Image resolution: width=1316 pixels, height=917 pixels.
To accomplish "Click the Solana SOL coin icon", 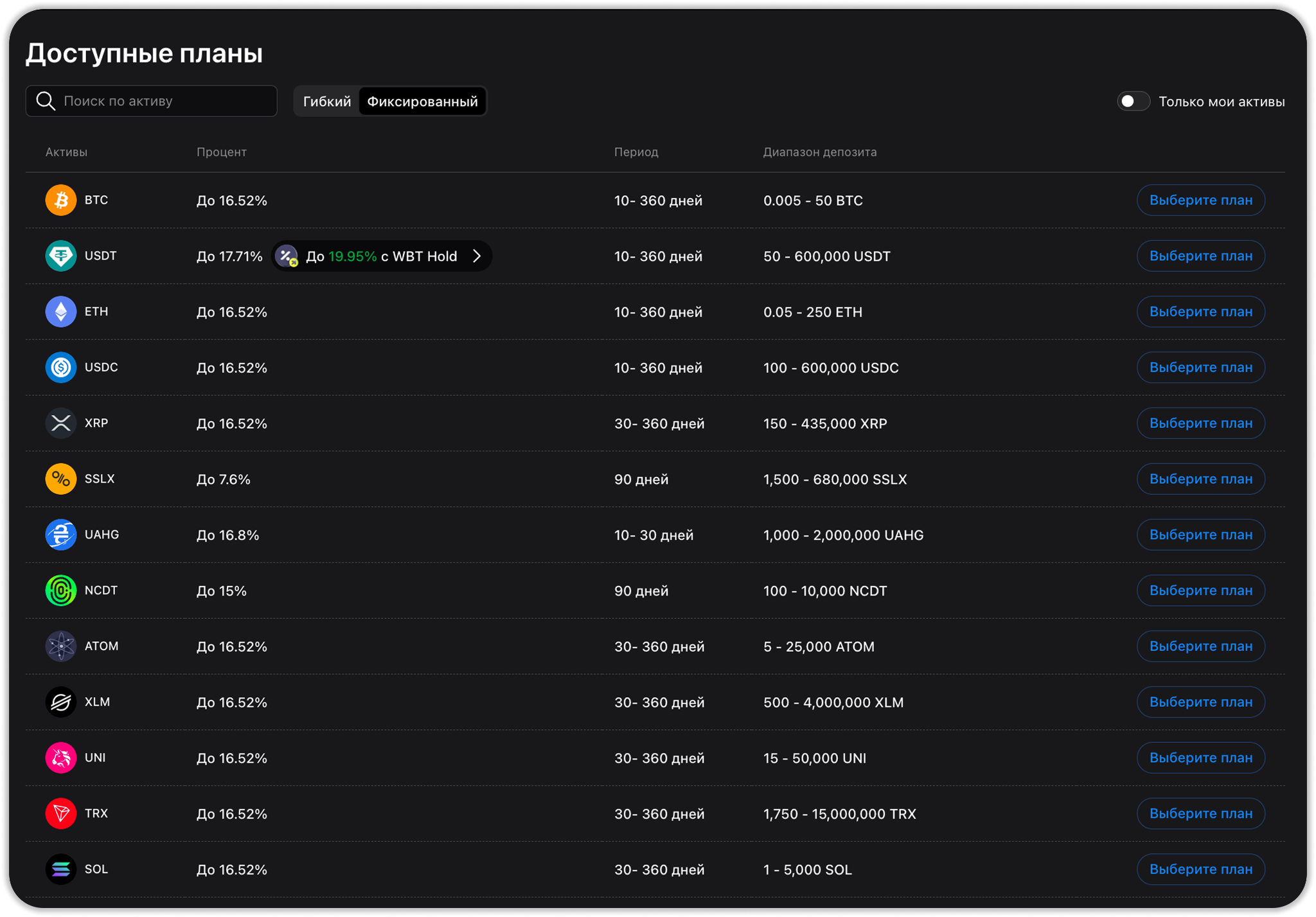I will 61,869.
